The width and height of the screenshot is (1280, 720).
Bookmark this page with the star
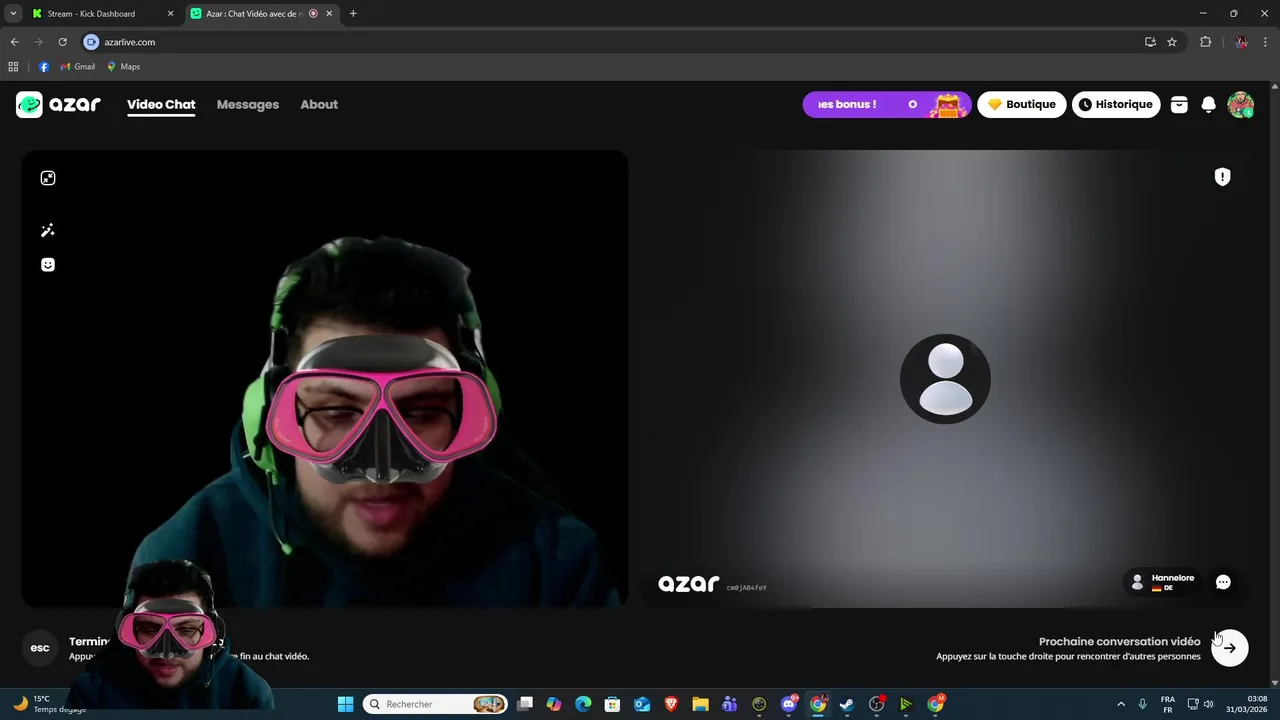tap(1172, 42)
